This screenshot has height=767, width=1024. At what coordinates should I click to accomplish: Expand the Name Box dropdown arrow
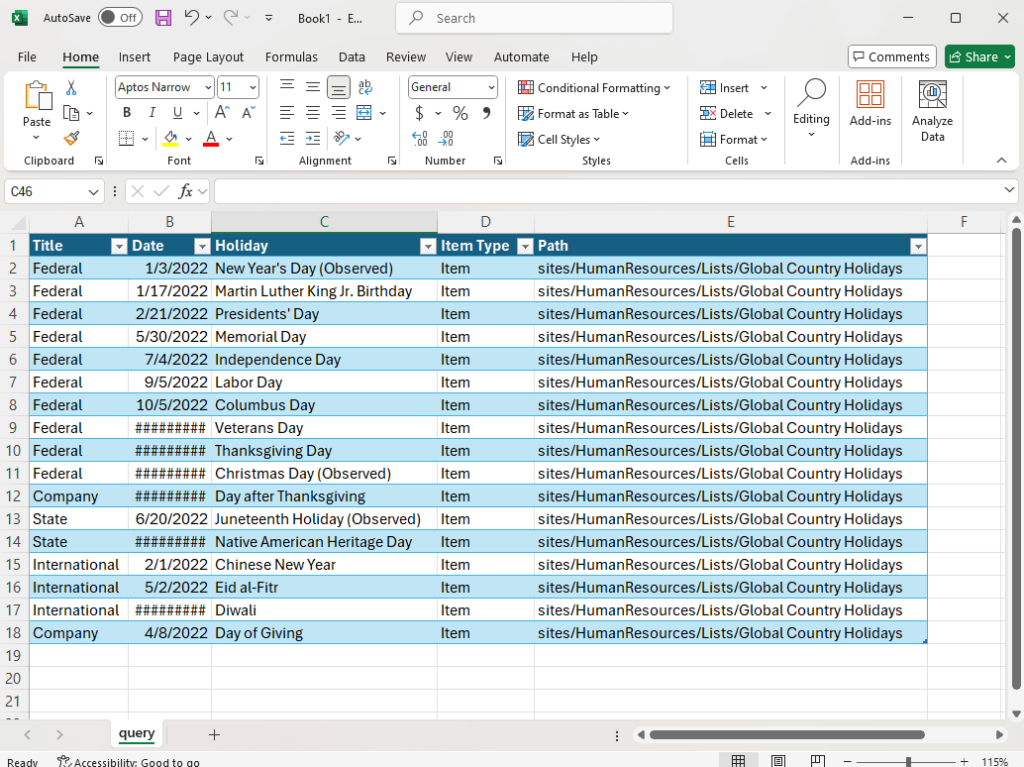tap(93, 192)
